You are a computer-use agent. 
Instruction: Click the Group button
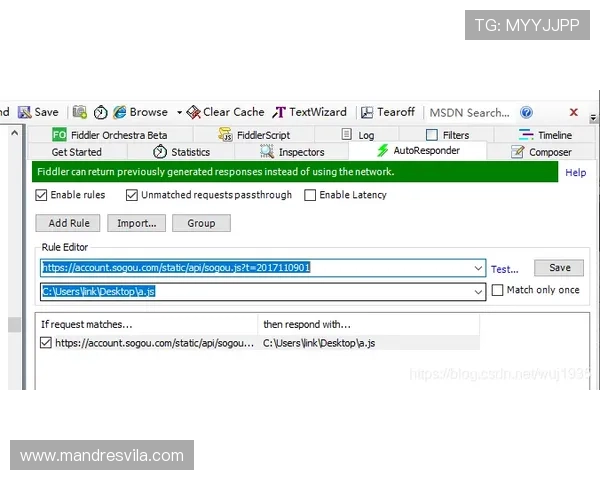201,223
